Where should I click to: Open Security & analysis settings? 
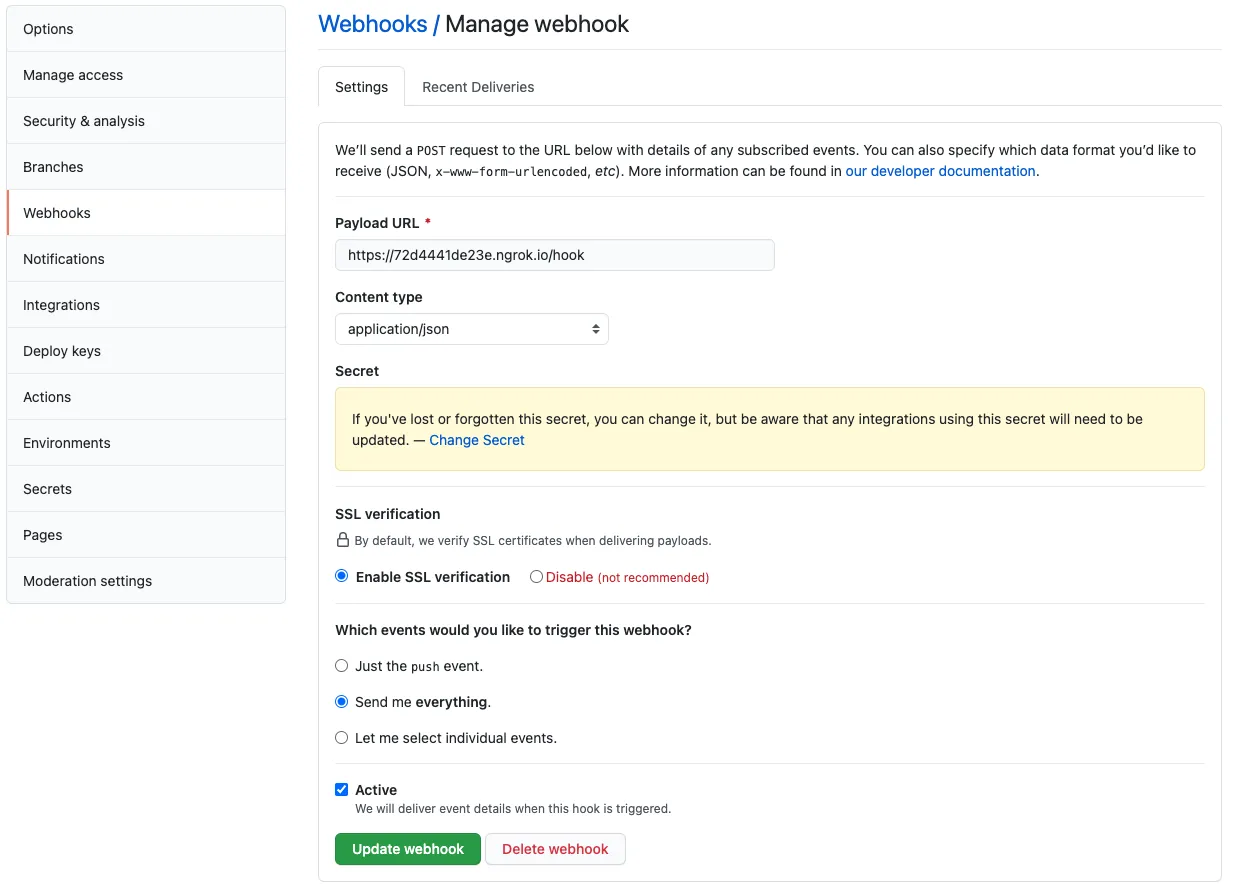tap(146, 121)
